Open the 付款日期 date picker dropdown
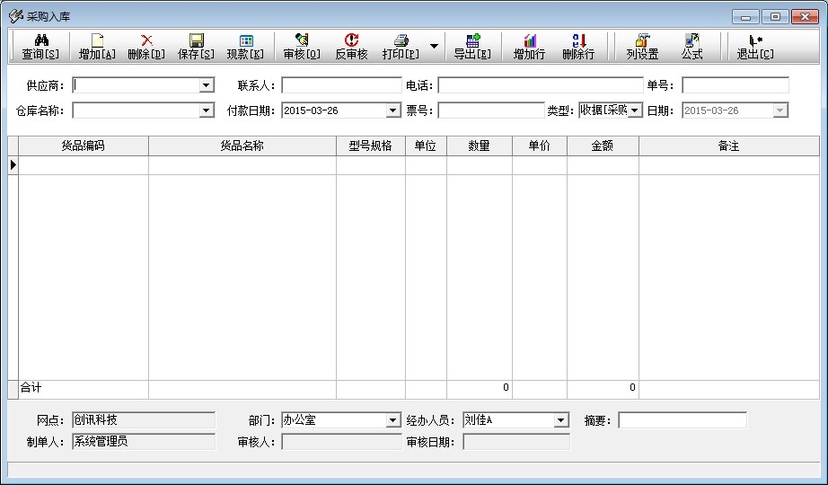Viewport: 828px width, 485px height. pyautogui.click(x=392, y=110)
